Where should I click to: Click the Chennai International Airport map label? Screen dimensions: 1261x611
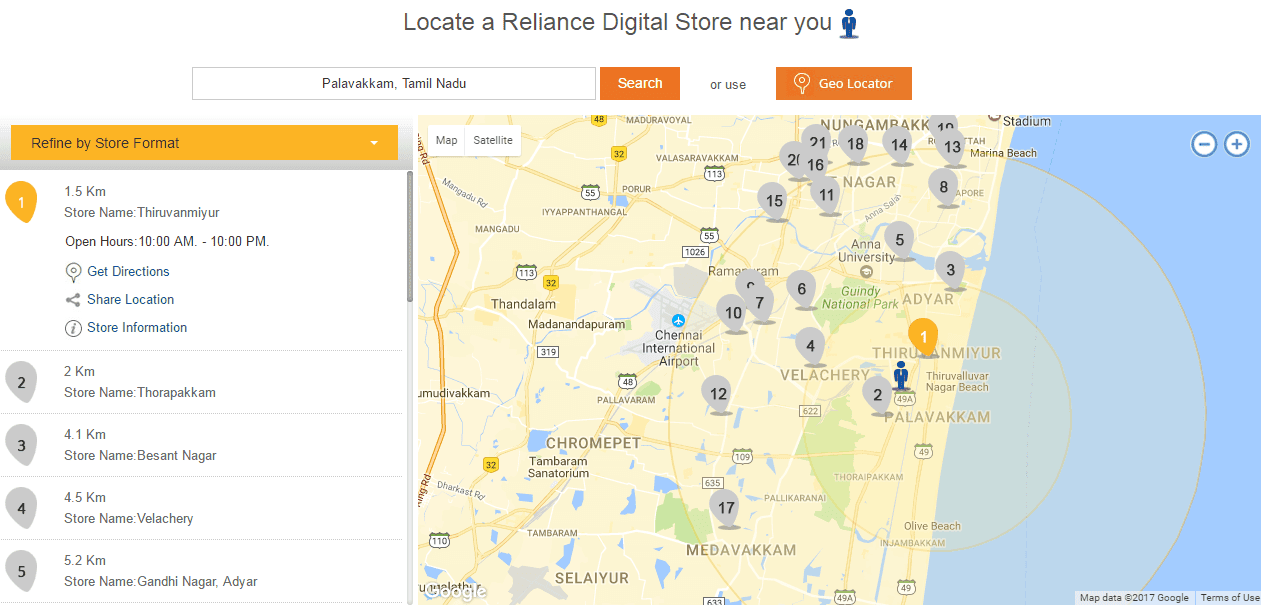click(678, 348)
